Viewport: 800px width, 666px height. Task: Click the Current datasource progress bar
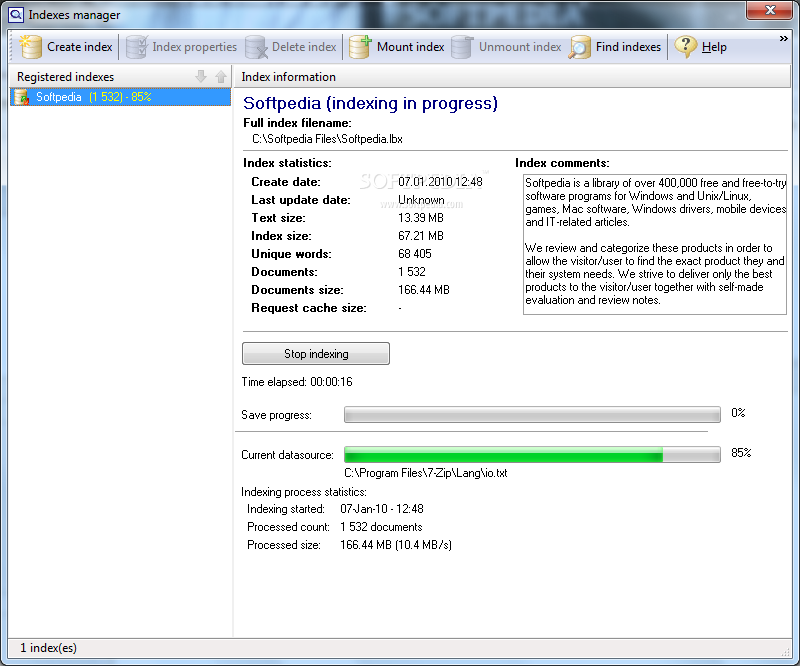point(532,454)
